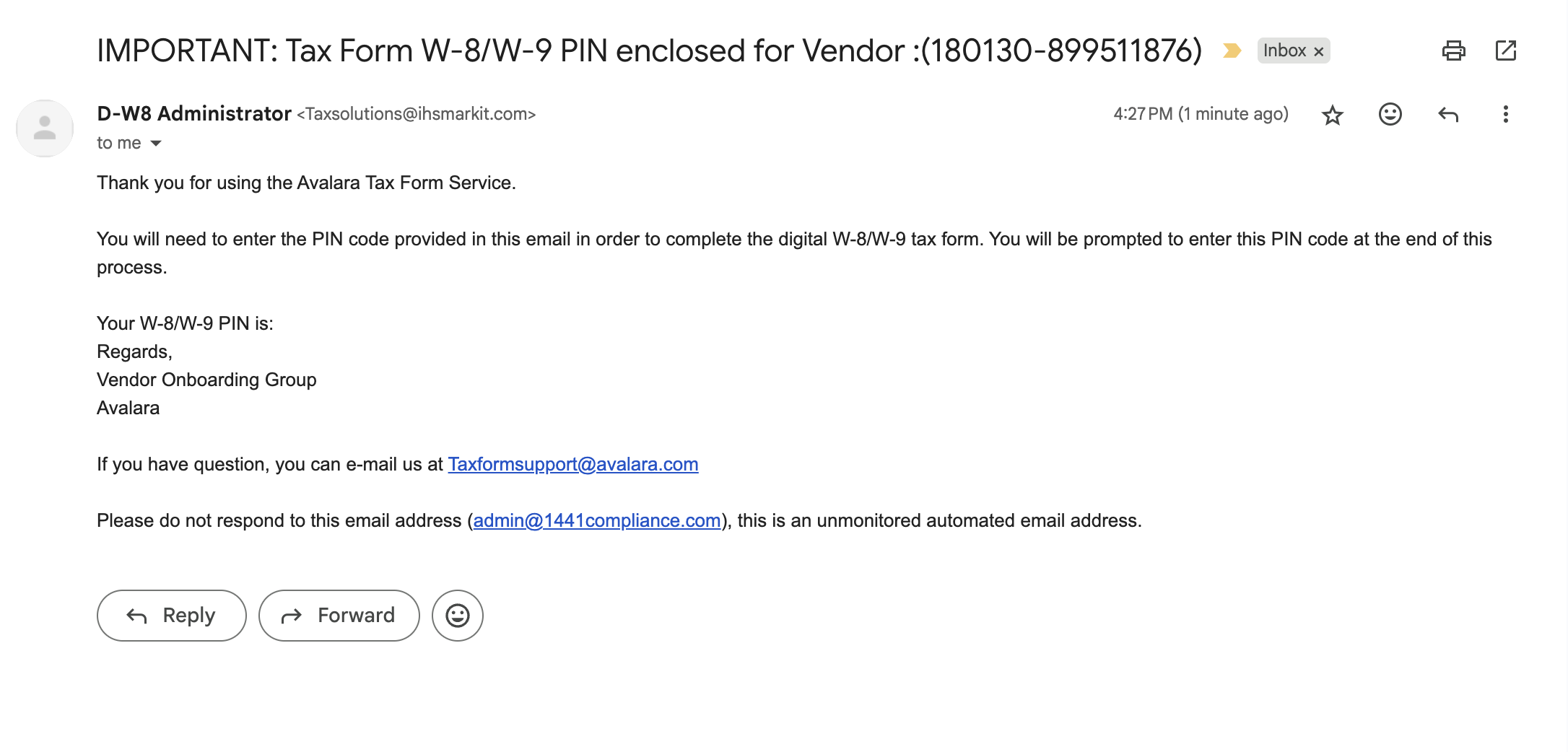Add emoji reaction in email header

coord(1390,114)
